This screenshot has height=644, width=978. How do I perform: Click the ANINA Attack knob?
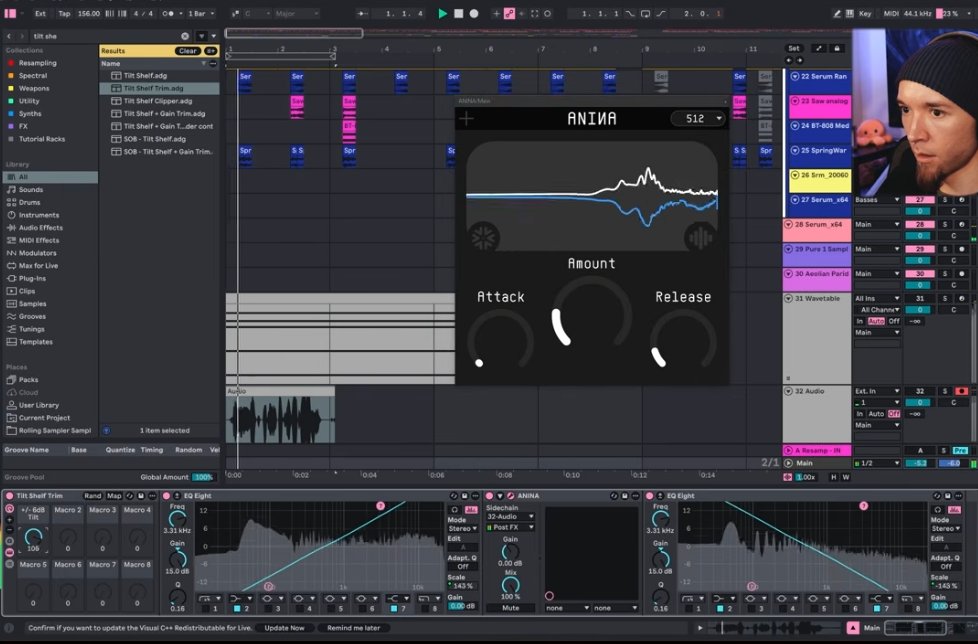tap(500, 339)
